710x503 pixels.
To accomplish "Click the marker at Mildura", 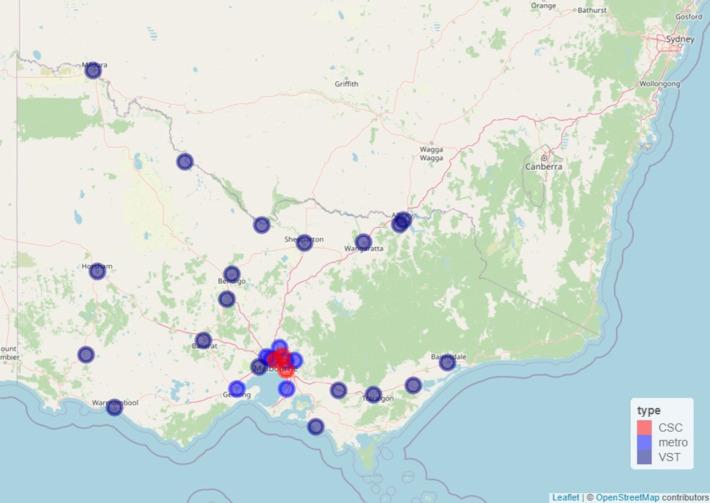I will coord(93,70).
